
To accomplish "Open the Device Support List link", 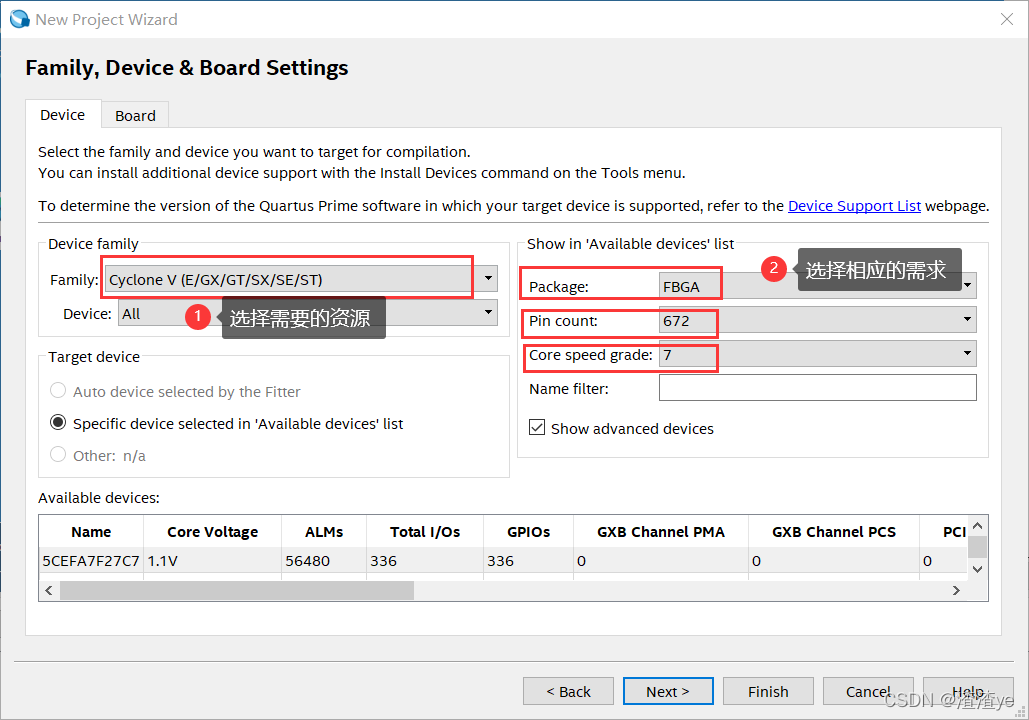I will (x=854, y=206).
